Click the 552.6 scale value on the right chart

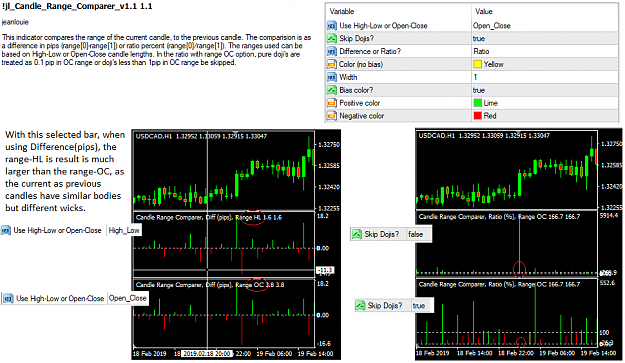pyautogui.click(x=607, y=283)
